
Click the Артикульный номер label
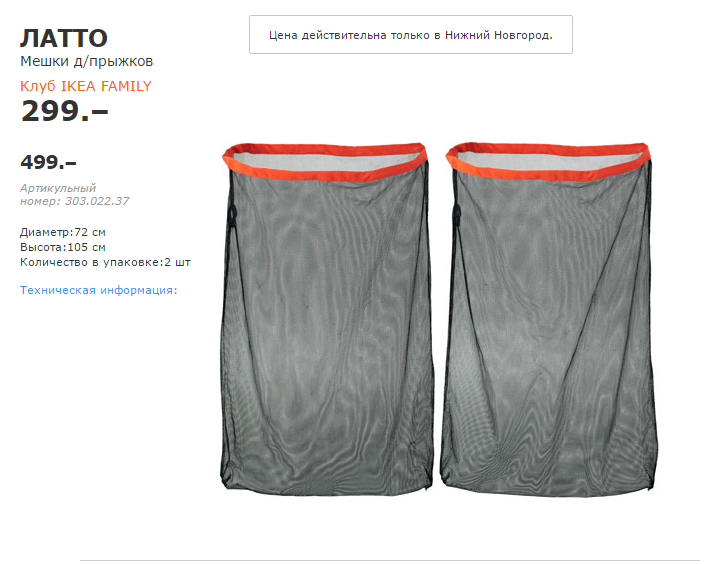point(58,194)
